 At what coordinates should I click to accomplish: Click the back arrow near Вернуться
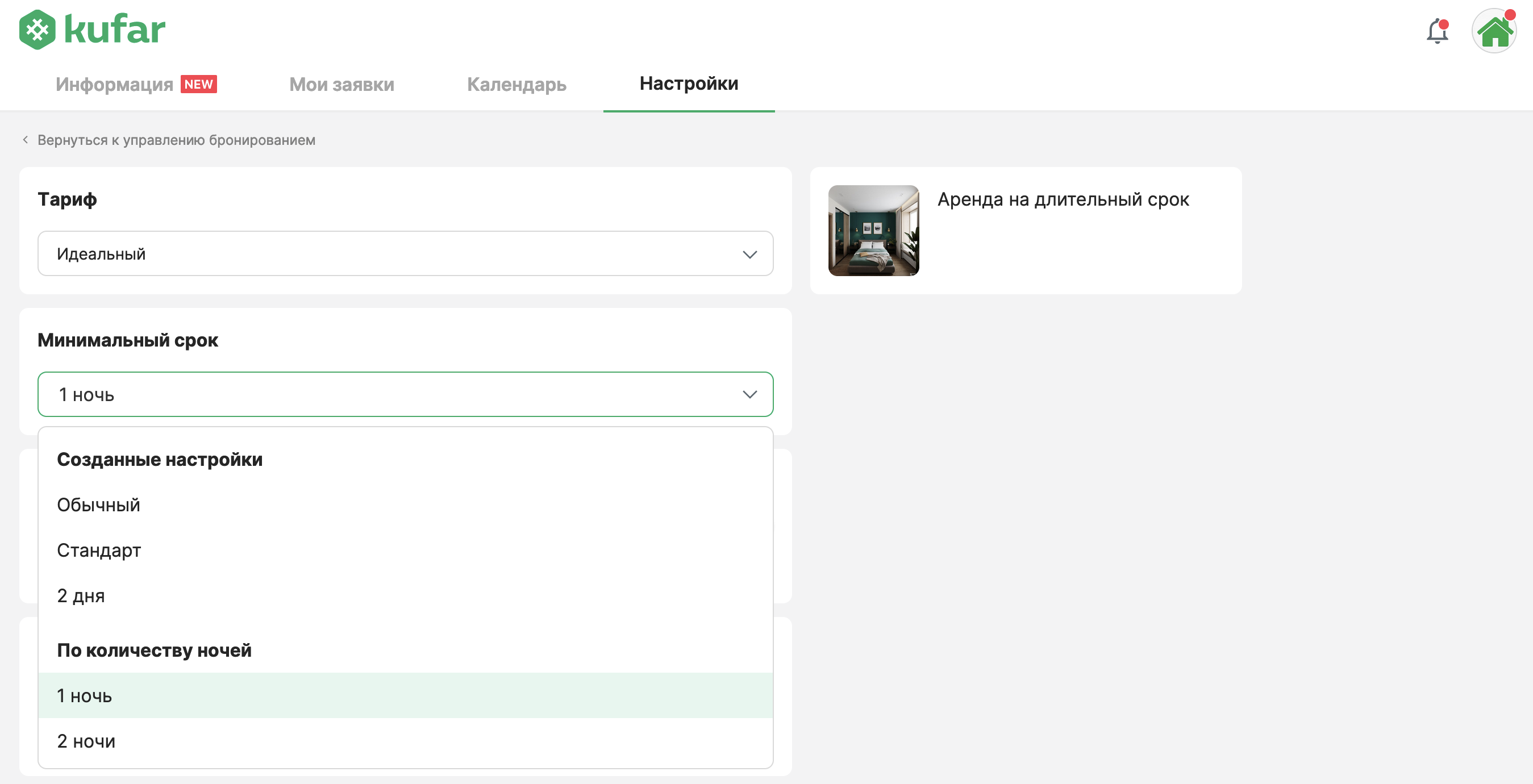click(x=25, y=140)
